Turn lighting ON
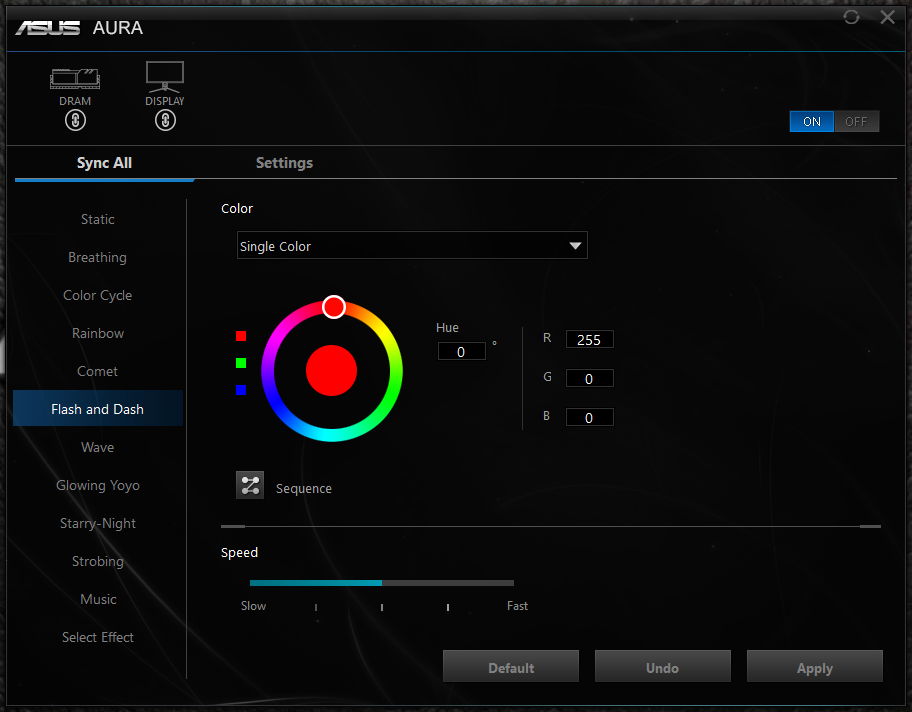The image size is (912, 712). point(811,122)
